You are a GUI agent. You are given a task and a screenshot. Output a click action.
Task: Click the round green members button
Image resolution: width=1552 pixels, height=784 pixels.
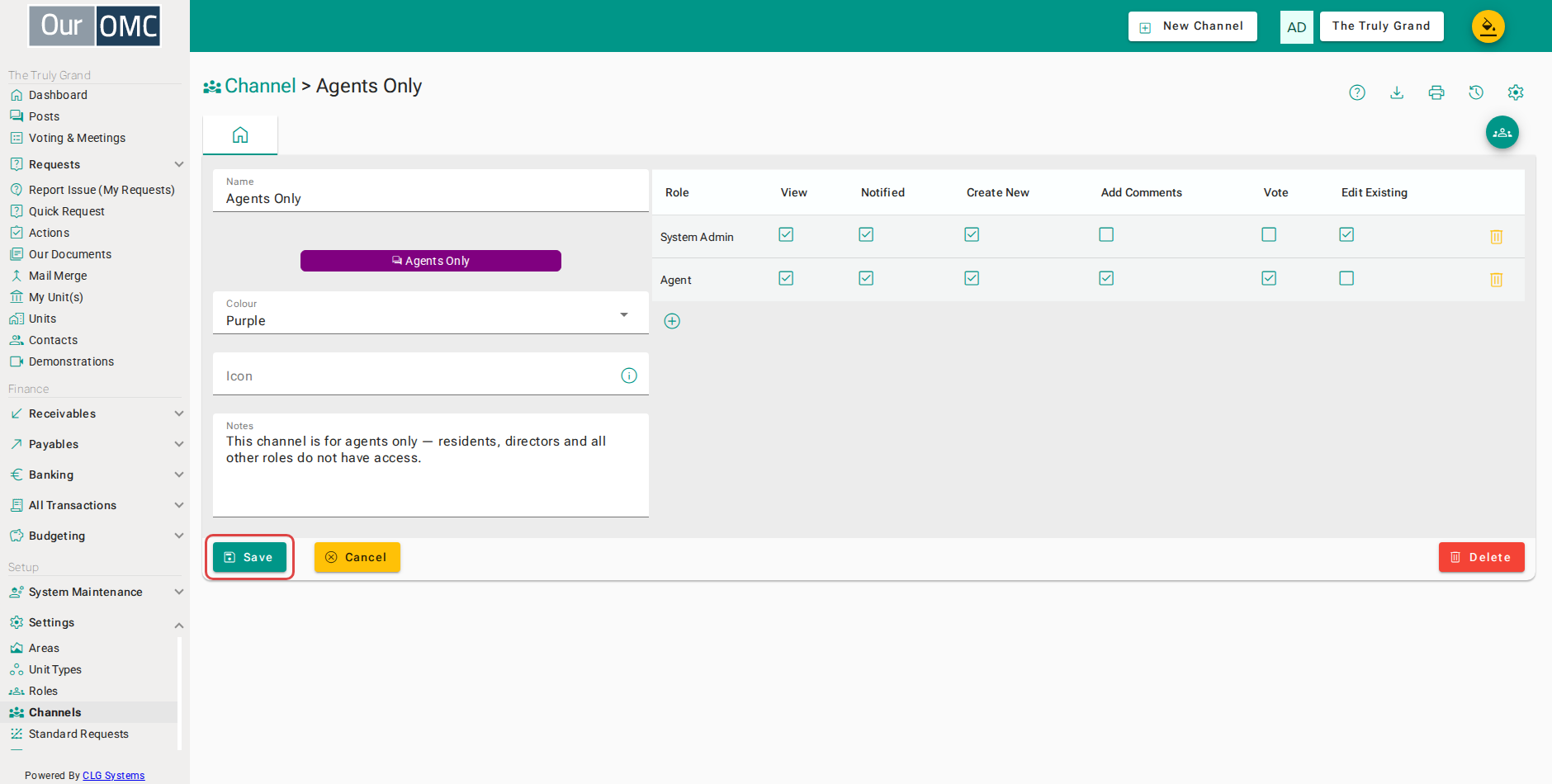(x=1502, y=132)
